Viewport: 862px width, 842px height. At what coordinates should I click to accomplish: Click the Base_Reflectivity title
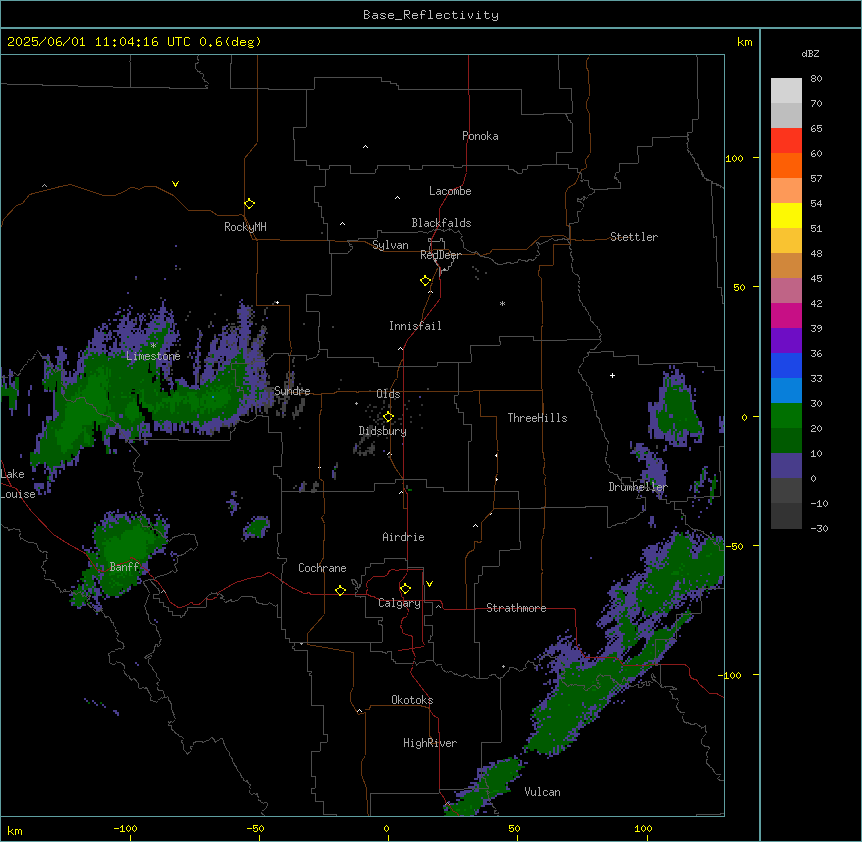pyautogui.click(x=431, y=15)
